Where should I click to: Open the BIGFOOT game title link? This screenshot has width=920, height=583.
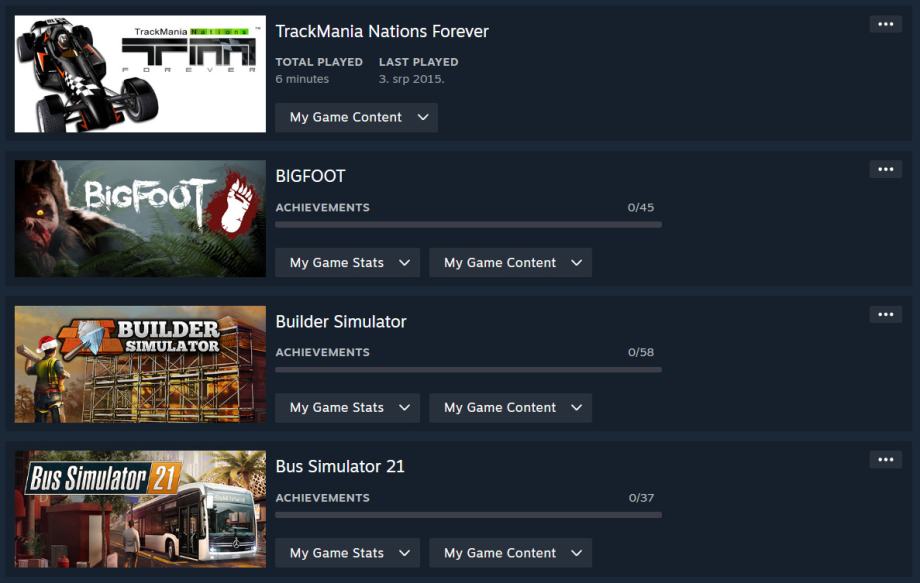pos(310,176)
